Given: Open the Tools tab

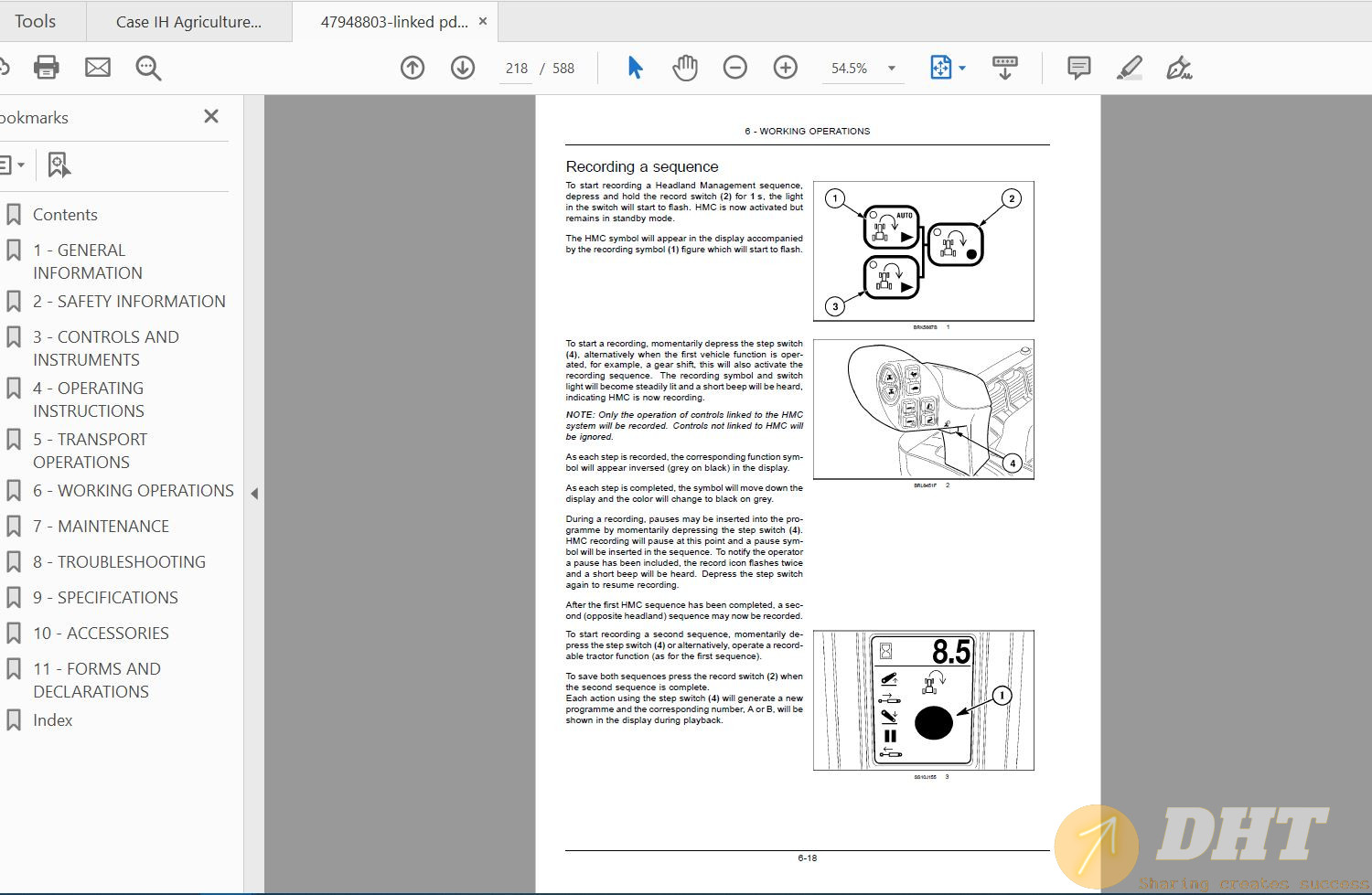Looking at the screenshot, I should tap(35, 21).
